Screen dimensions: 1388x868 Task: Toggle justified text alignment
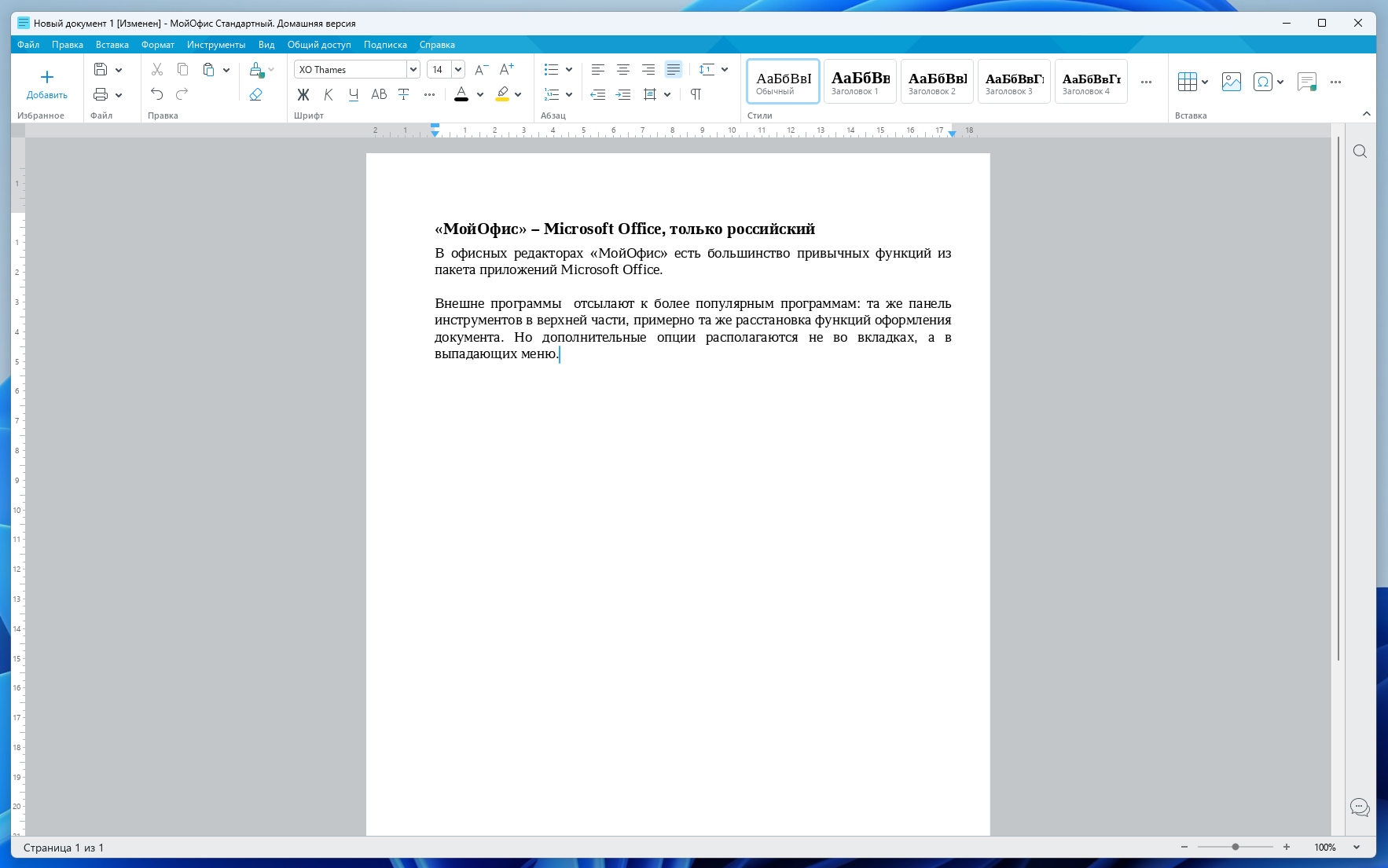pyautogui.click(x=674, y=69)
